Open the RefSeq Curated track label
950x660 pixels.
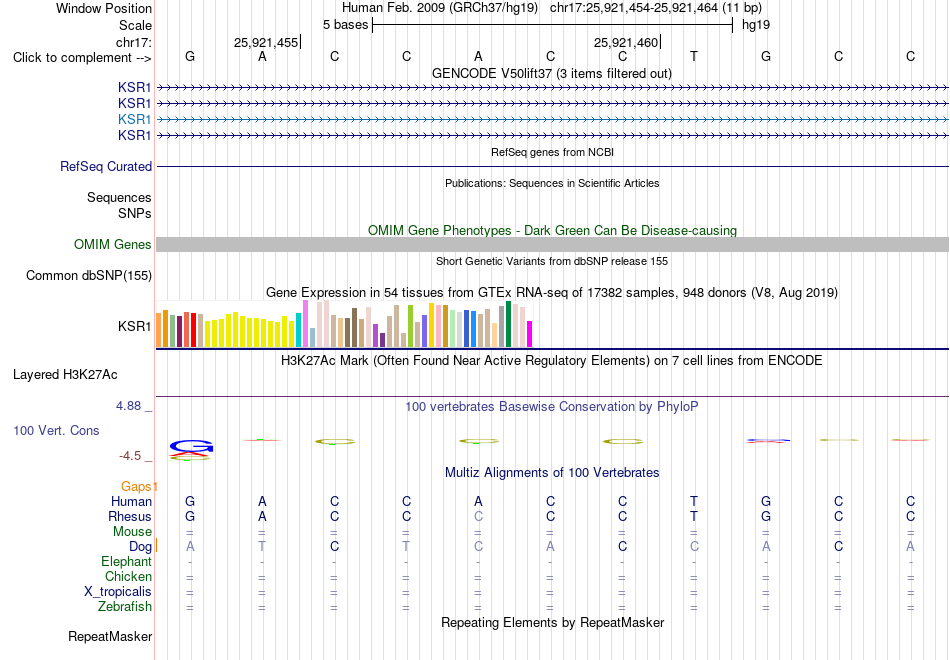[106, 166]
